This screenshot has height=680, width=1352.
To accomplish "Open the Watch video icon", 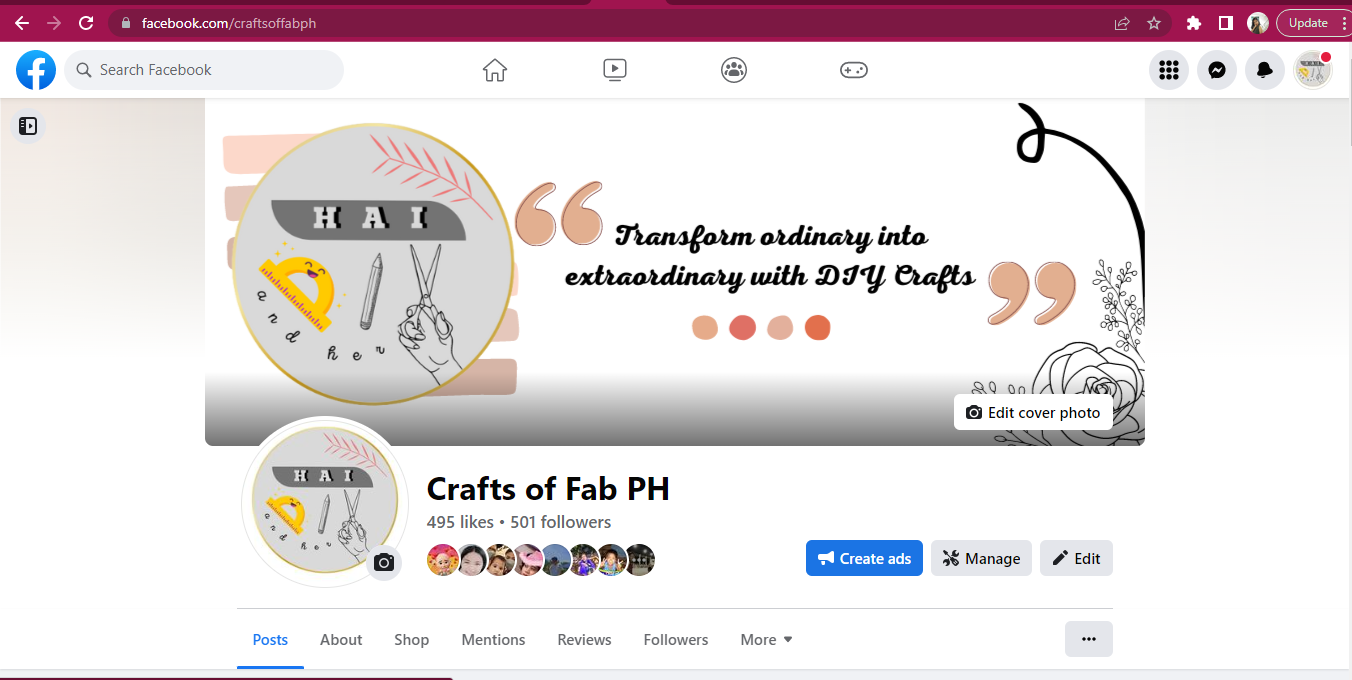I will [x=615, y=70].
